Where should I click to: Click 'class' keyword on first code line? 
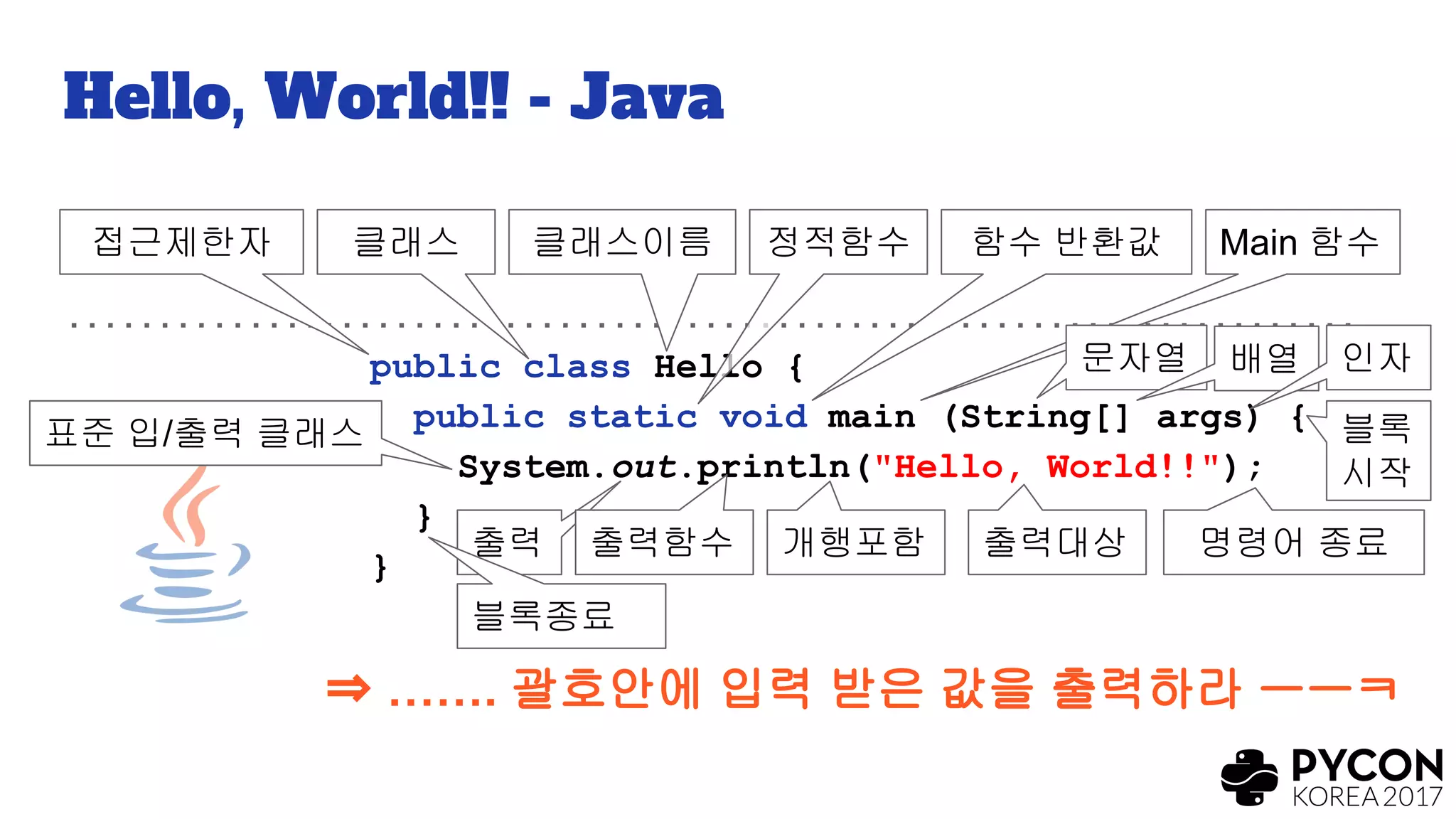pyautogui.click(x=577, y=368)
